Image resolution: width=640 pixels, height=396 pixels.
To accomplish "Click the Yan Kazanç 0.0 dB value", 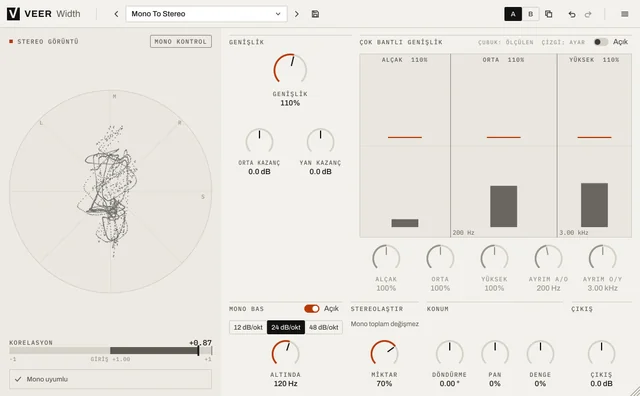I will pyautogui.click(x=320, y=172).
